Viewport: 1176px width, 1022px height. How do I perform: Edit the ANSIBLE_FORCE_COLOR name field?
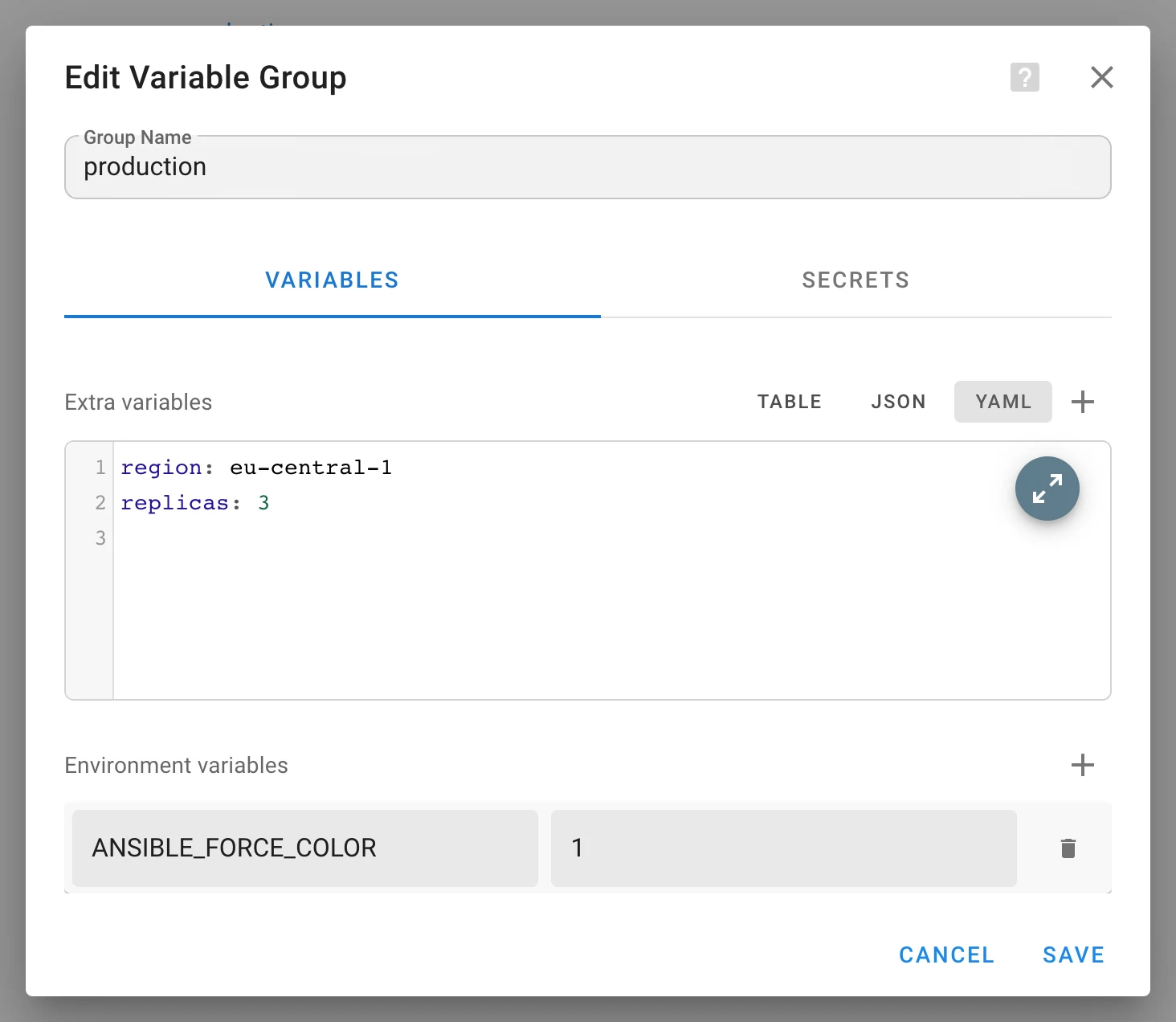coord(305,848)
